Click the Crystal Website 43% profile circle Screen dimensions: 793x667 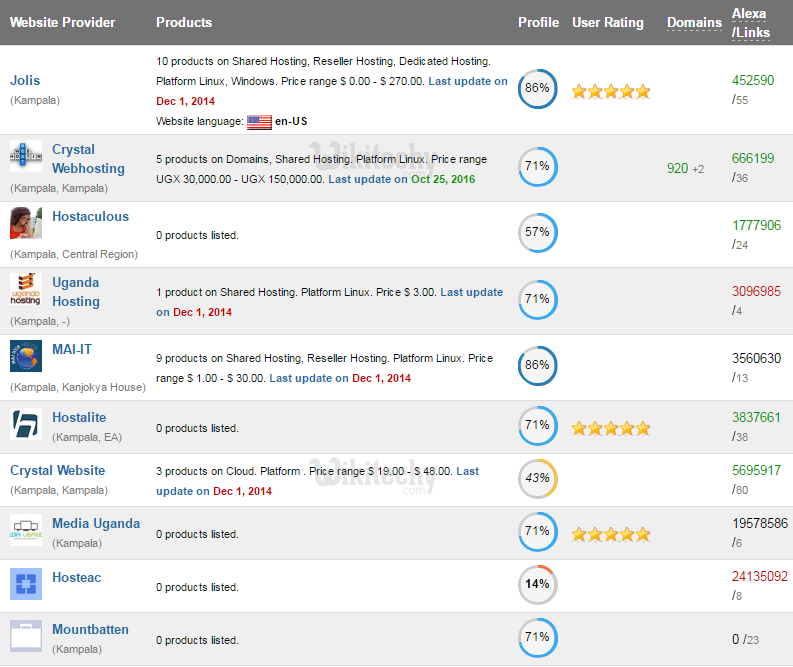[538, 478]
